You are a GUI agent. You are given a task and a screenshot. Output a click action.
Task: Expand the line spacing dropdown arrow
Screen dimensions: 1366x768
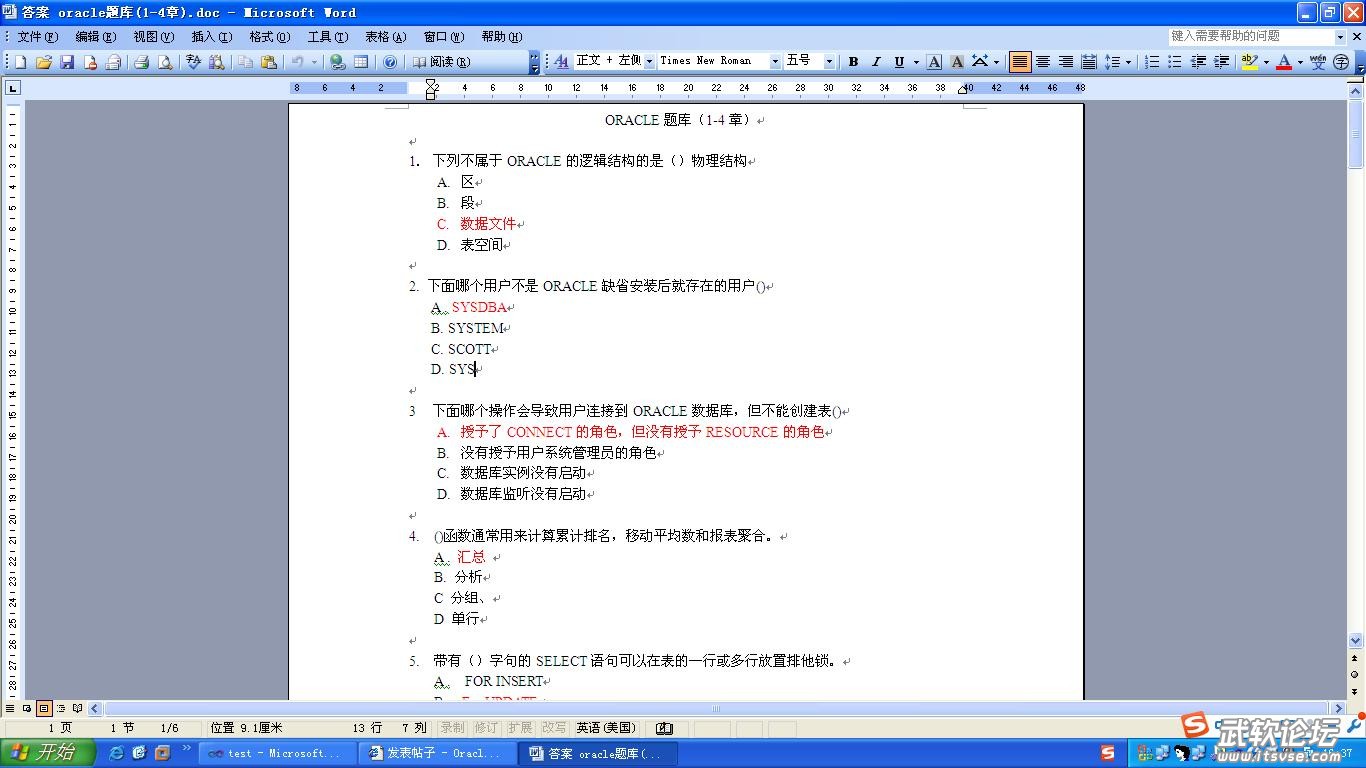[1128, 61]
